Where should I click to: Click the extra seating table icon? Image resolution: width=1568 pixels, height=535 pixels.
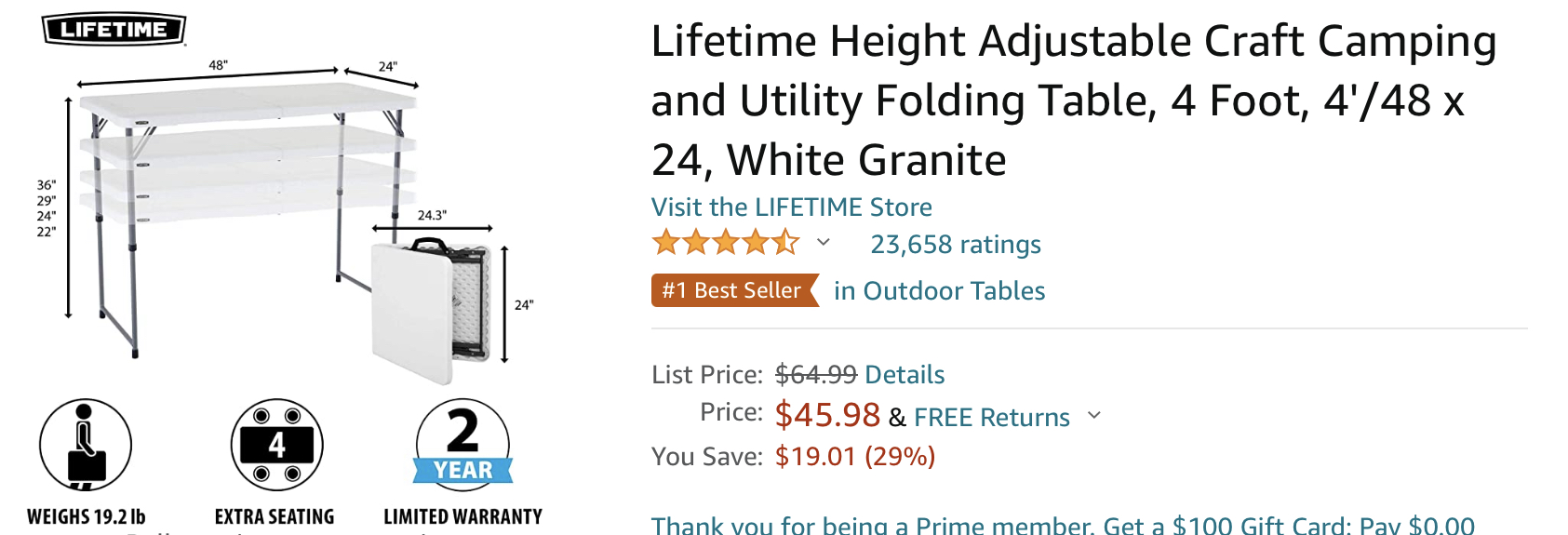click(x=276, y=445)
